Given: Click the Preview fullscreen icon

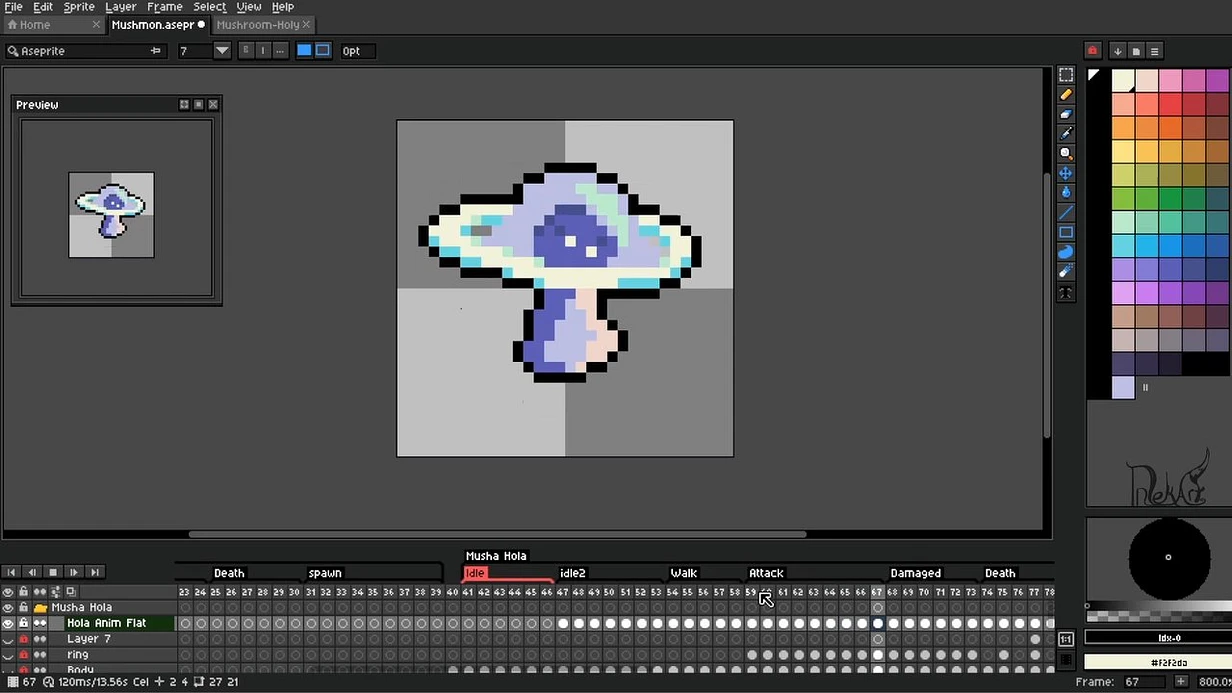Looking at the screenshot, I should pos(184,104).
